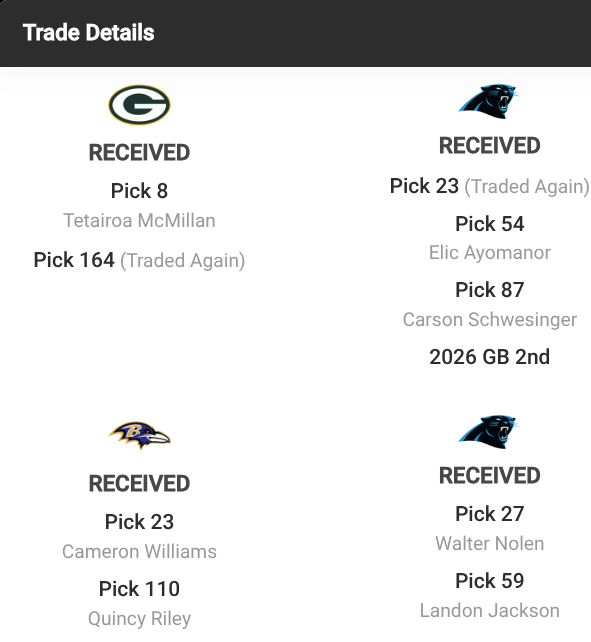
Task: Select Pick 110 entry
Action: [139, 589]
